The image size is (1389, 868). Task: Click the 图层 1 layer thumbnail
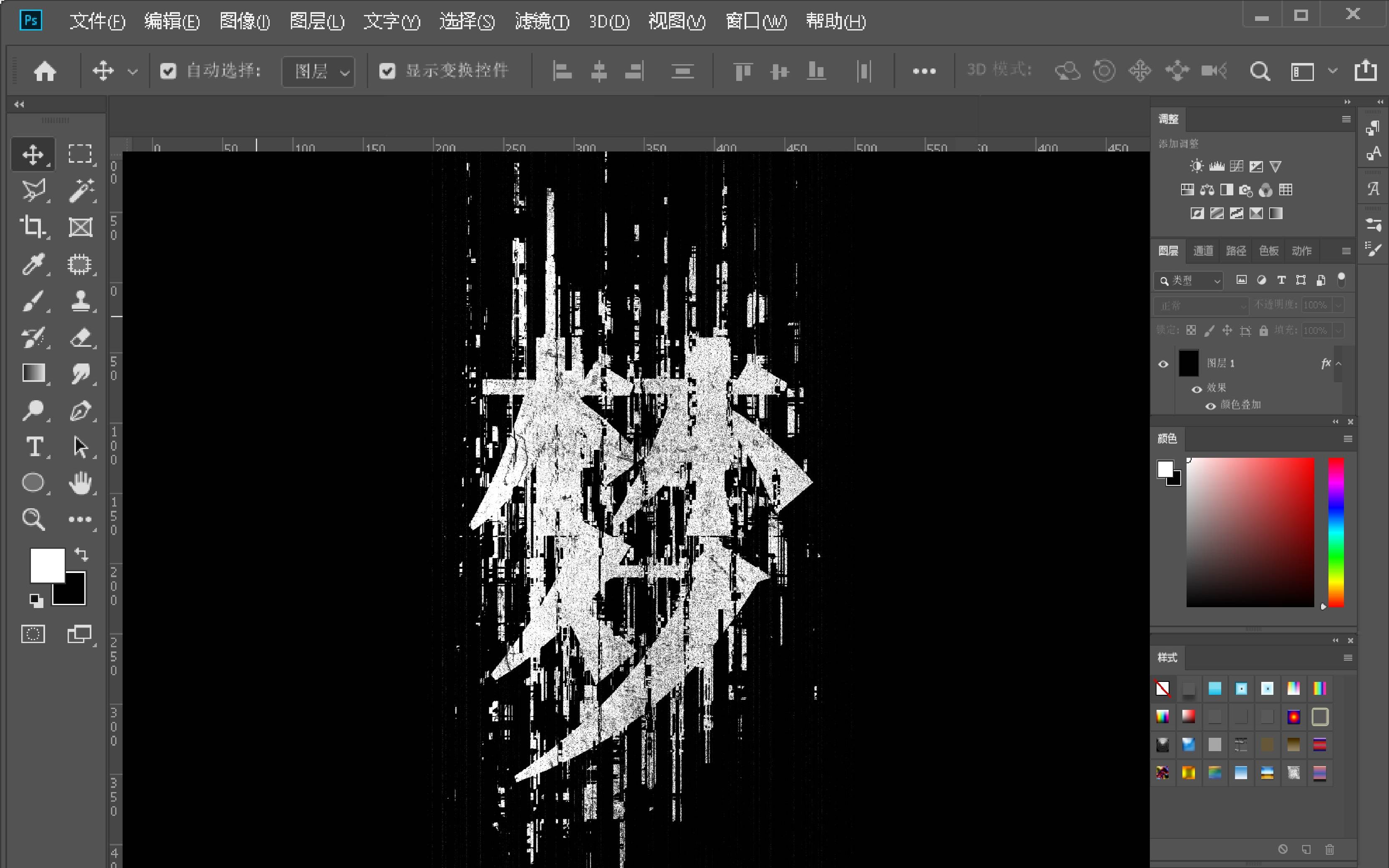pos(1189,363)
